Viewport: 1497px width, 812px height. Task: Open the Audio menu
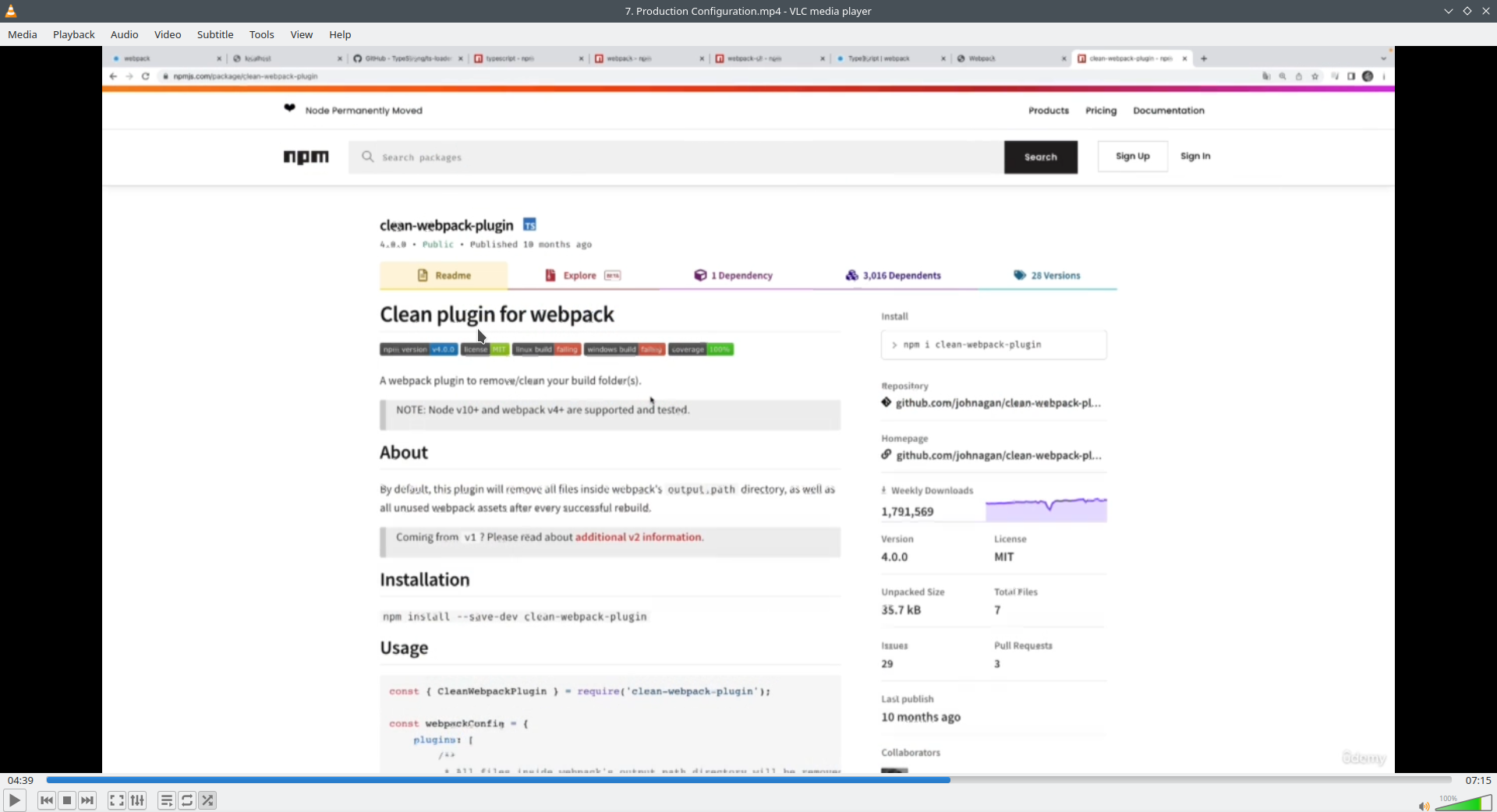(x=125, y=34)
